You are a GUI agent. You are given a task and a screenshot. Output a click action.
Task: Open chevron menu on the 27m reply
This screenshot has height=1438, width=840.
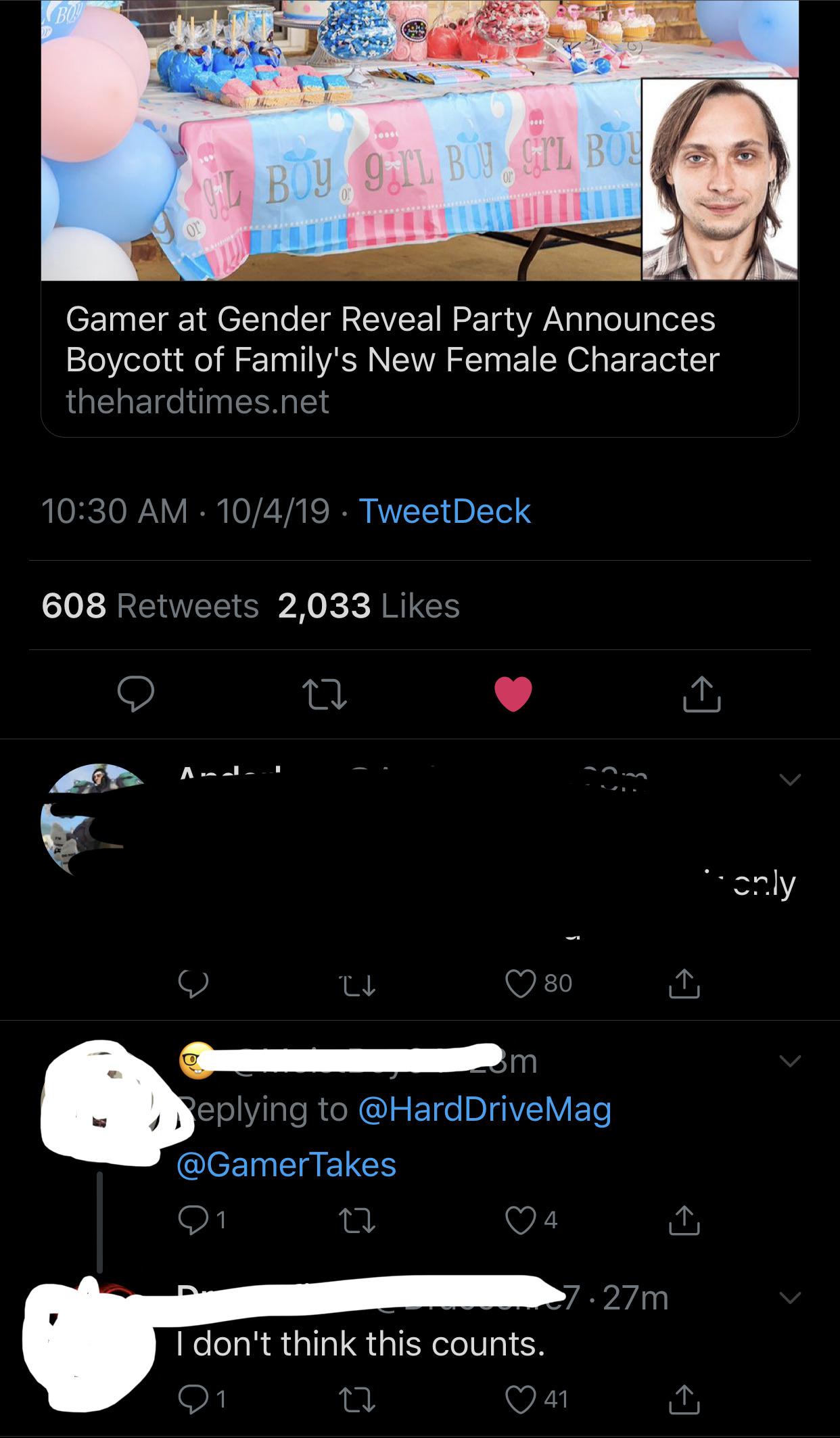point(788,1297)
